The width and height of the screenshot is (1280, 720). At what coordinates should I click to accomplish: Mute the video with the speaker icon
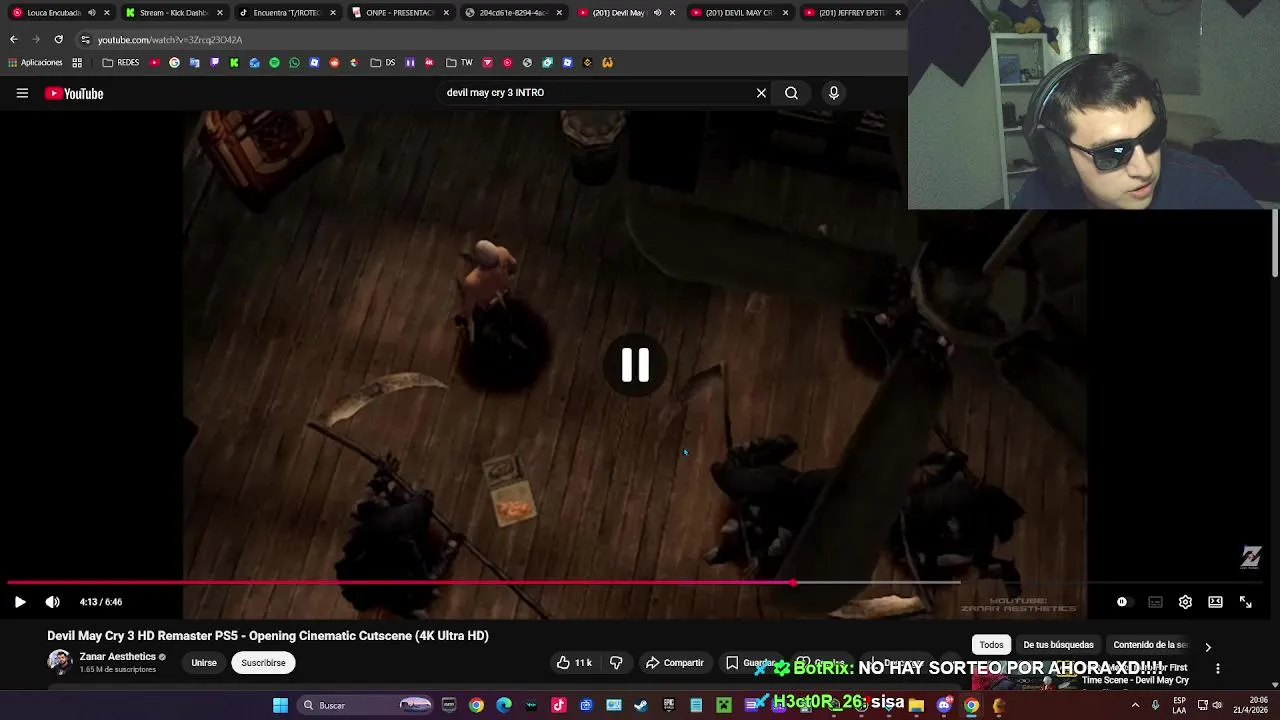click(53, 602)
